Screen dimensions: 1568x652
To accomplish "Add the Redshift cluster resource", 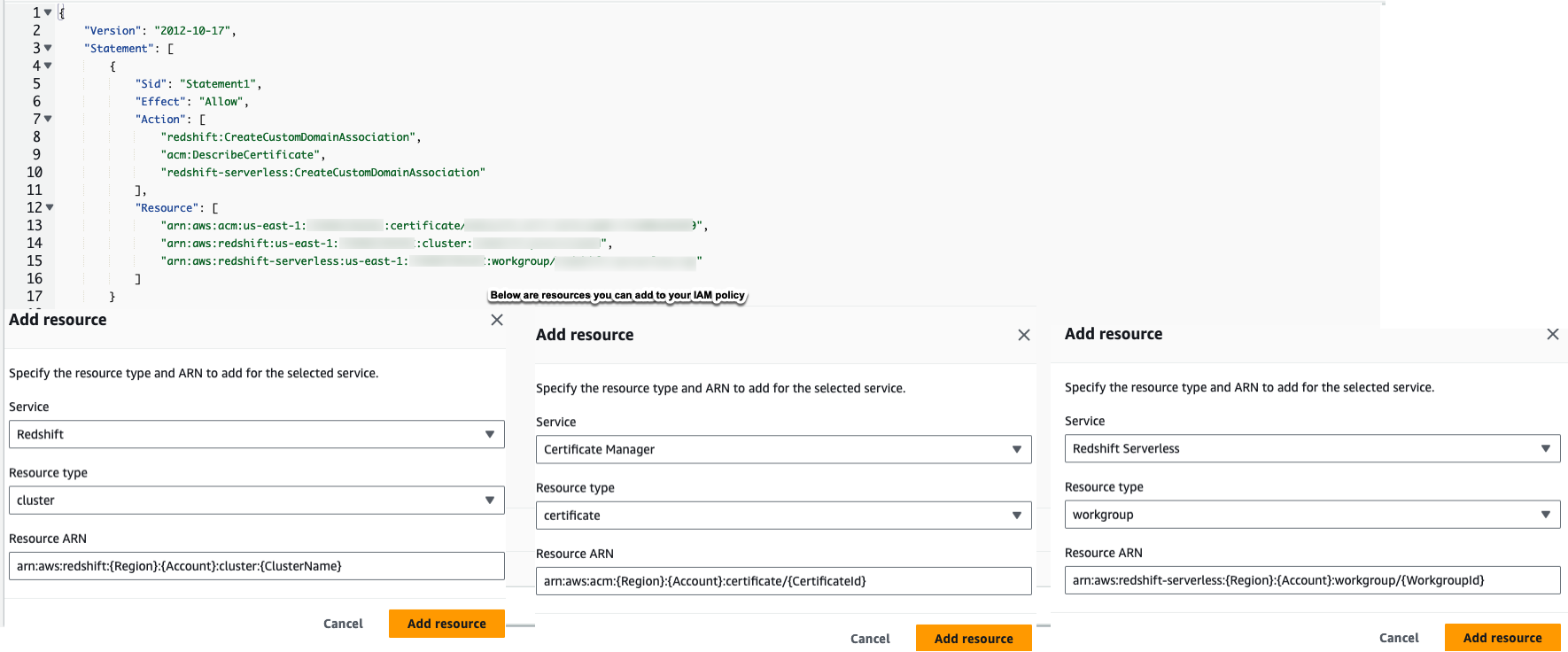I will tap(446, 624).
